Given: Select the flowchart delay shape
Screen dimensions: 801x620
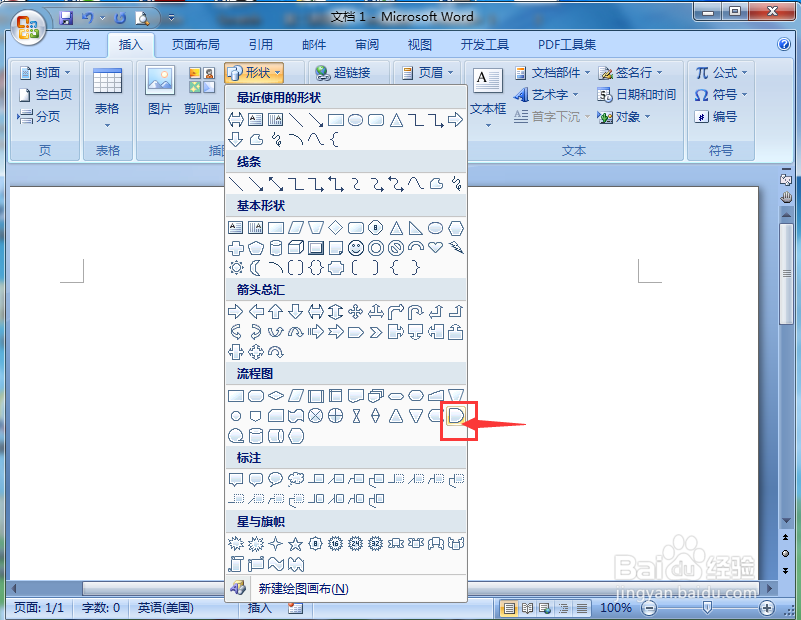Looking at the screenshot, I should point(456,416).
